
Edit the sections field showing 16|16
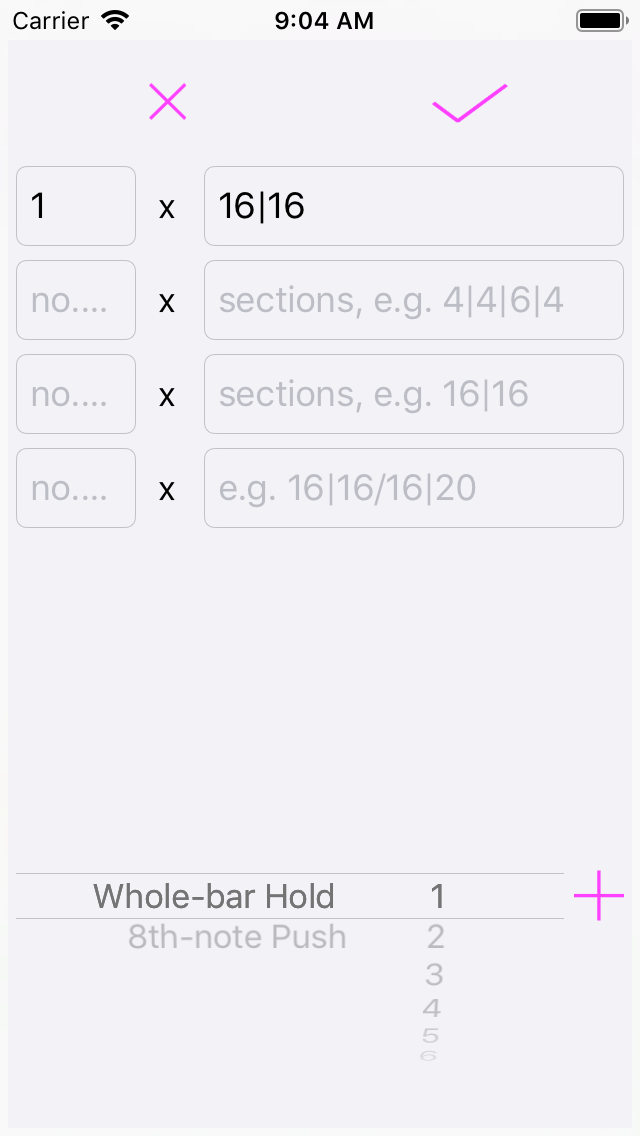point(413,206)
